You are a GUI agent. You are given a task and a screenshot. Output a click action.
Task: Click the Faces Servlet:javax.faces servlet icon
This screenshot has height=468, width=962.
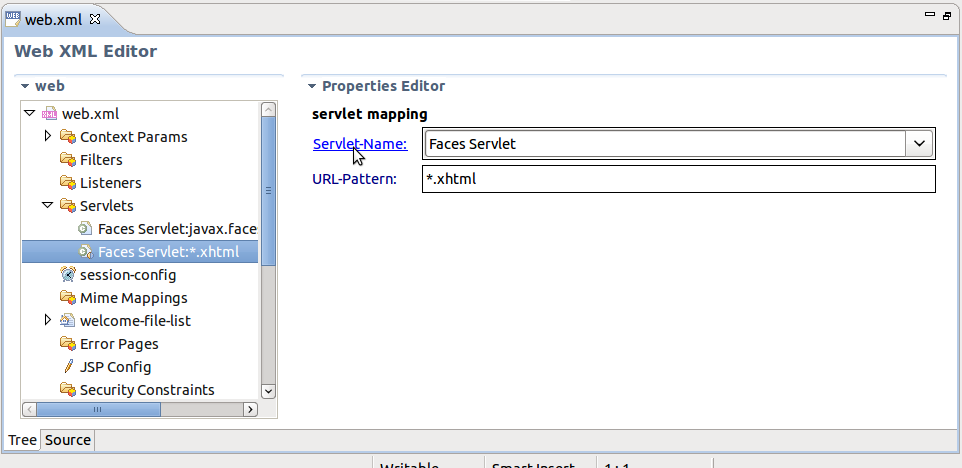coord(85,229)
